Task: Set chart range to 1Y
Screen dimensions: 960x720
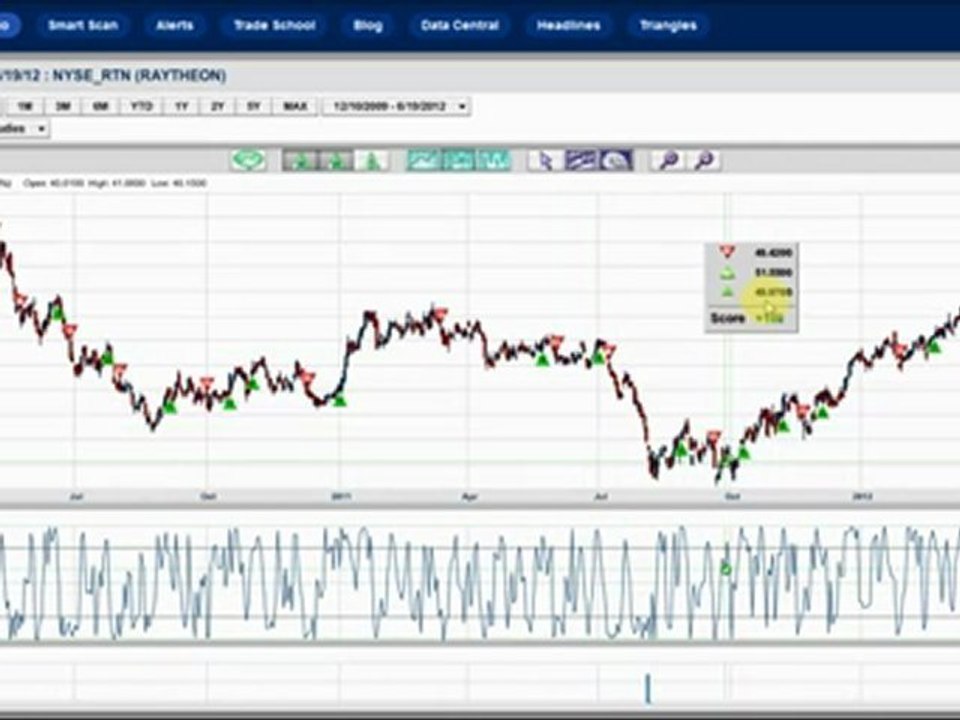Action: (x=181, y=107)
